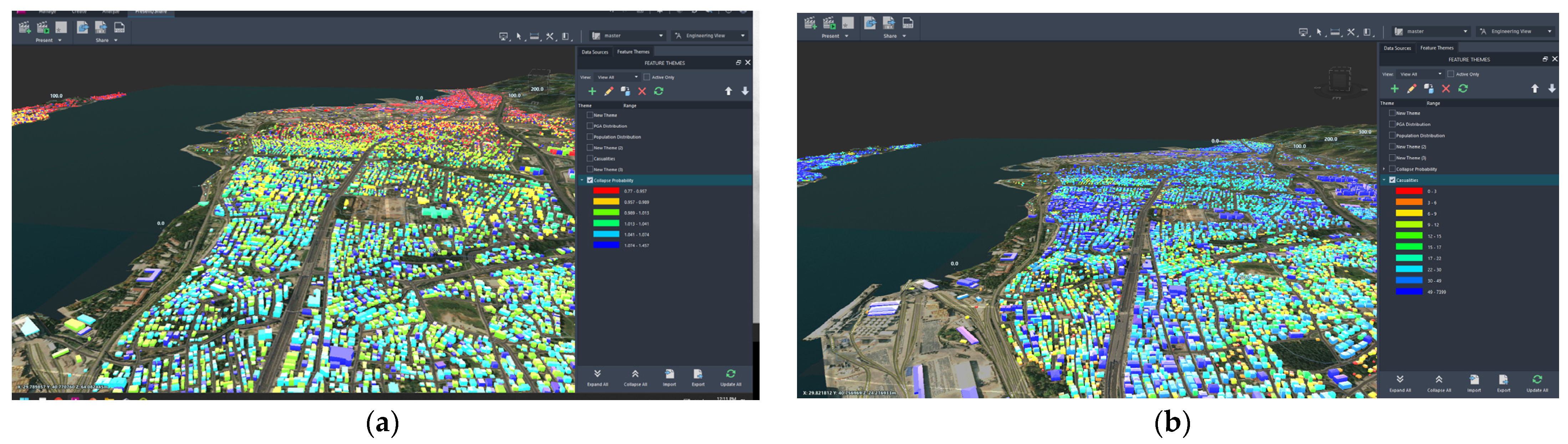
Task: Switch to Data Sources tab in left panel (a)
Action: [595, 52]
